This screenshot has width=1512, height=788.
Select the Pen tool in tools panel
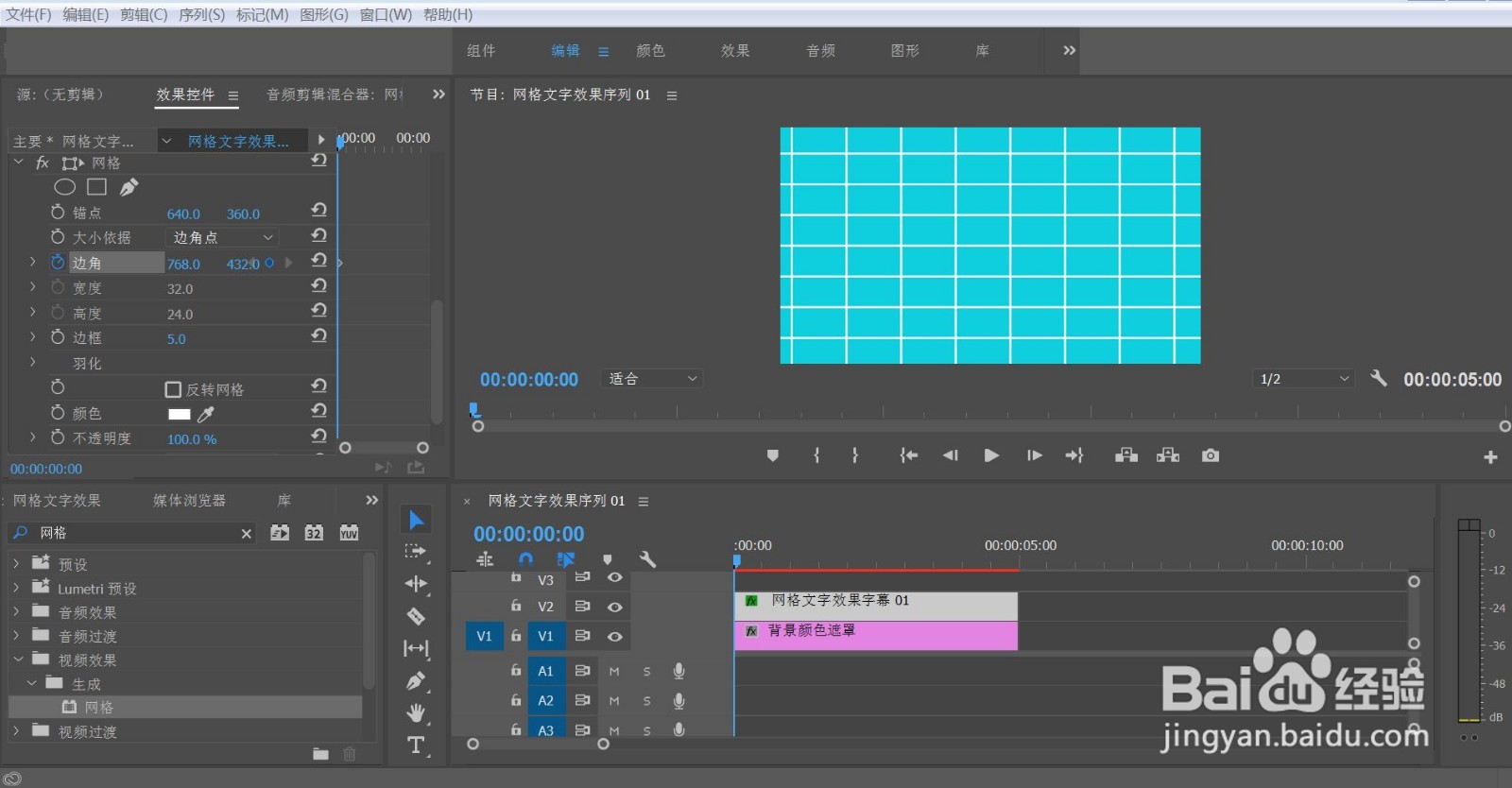(416, 680)
